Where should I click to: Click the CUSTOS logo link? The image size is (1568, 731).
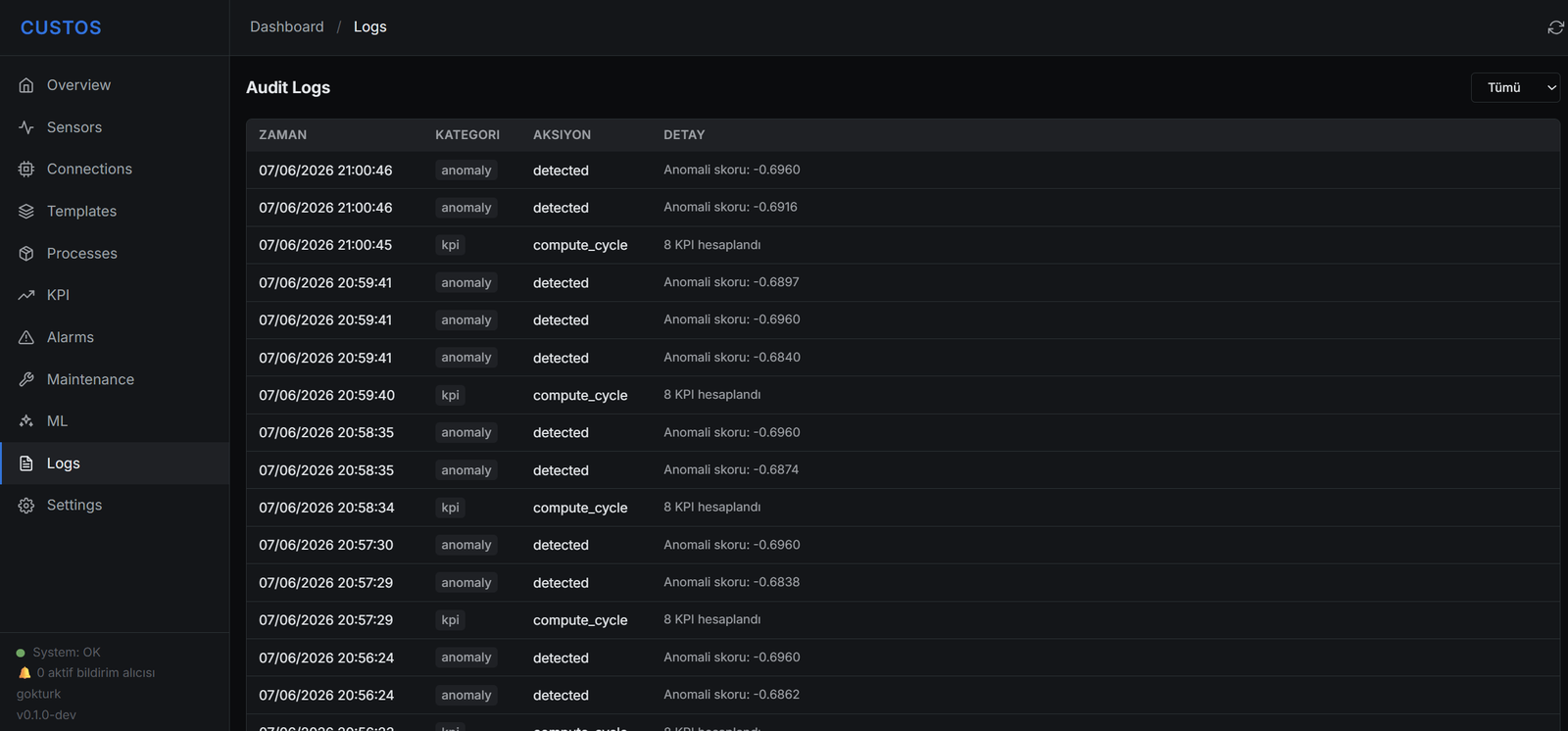(61, 27)
